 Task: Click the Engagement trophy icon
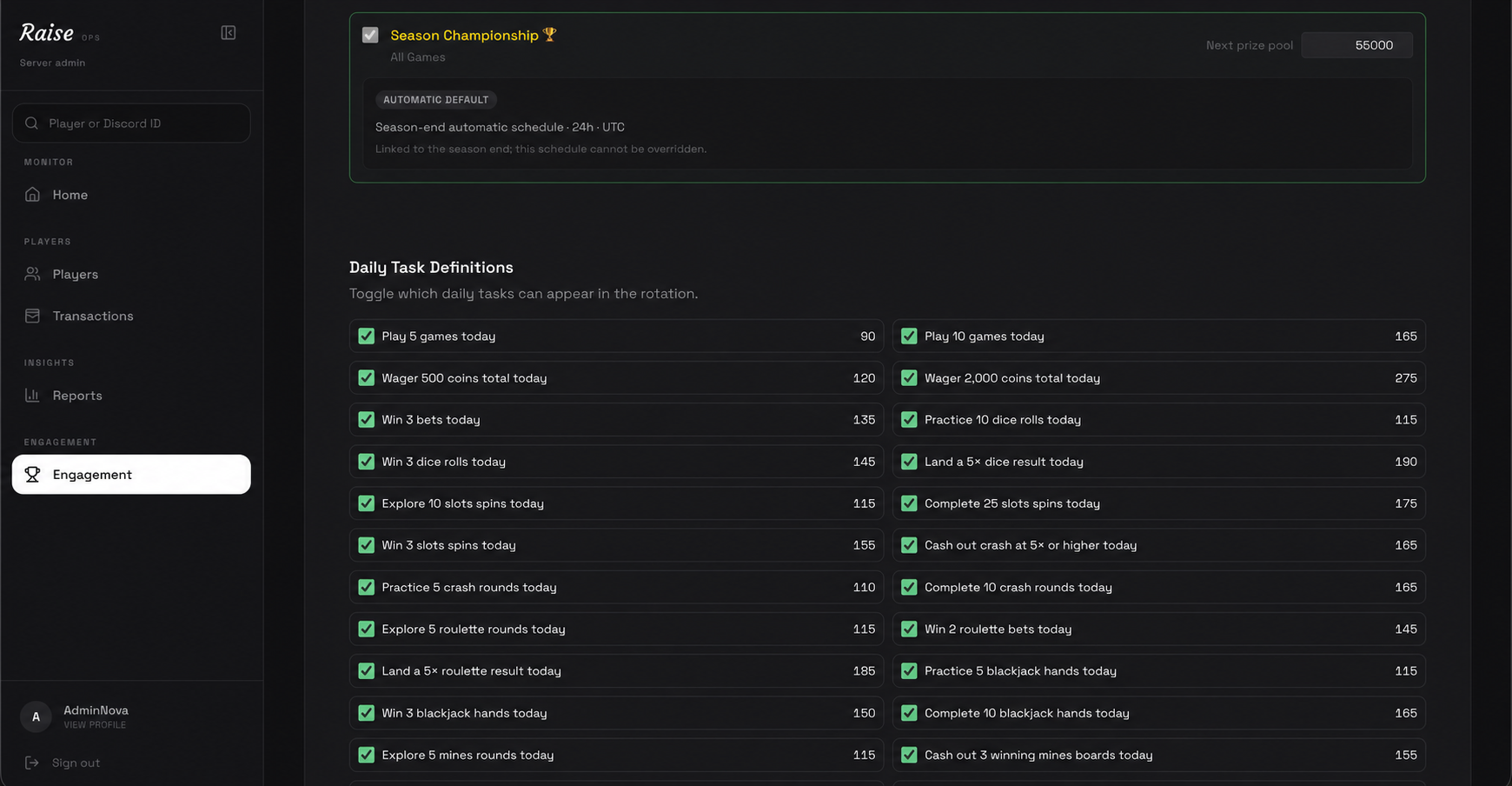[32, 475]
